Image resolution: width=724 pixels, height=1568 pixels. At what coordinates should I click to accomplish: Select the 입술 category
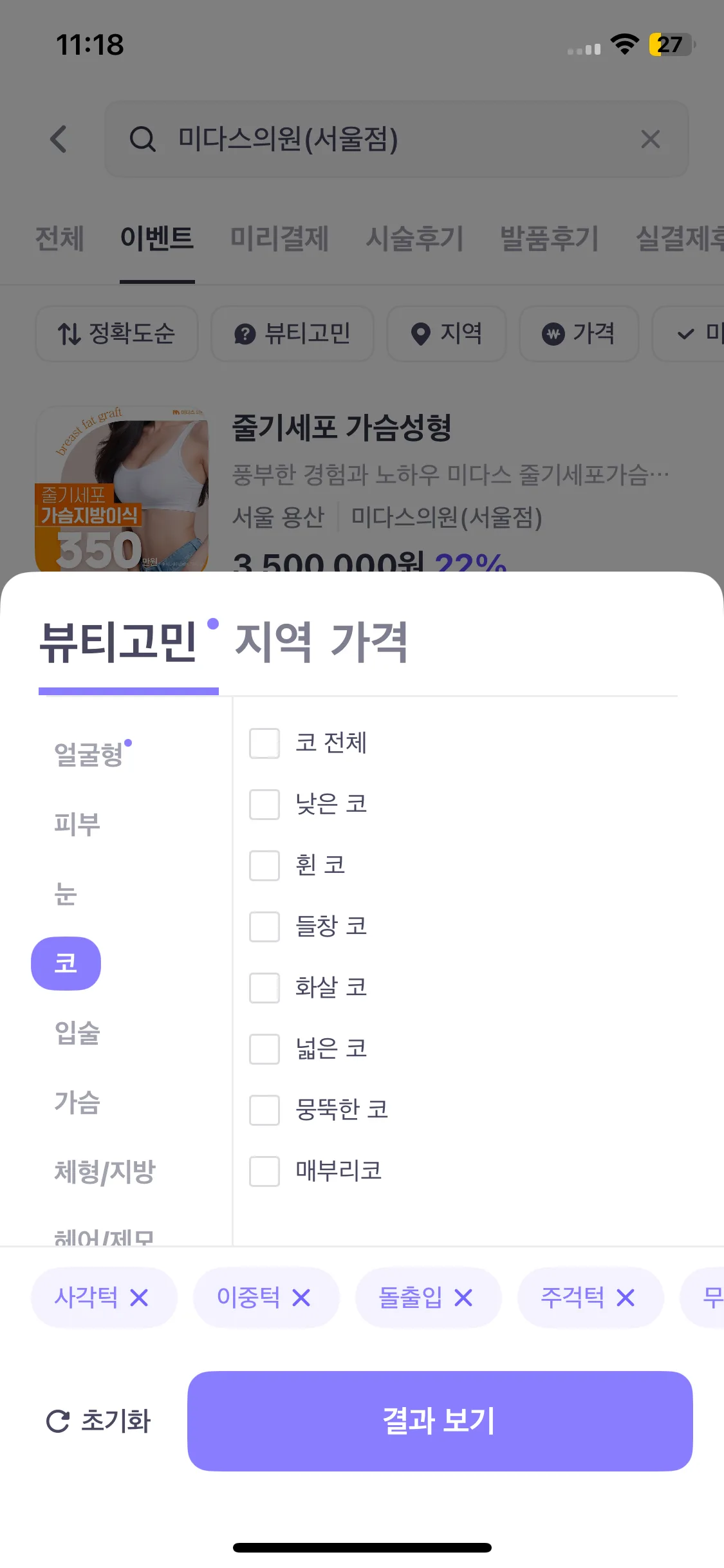click(x=77, y=1033)
